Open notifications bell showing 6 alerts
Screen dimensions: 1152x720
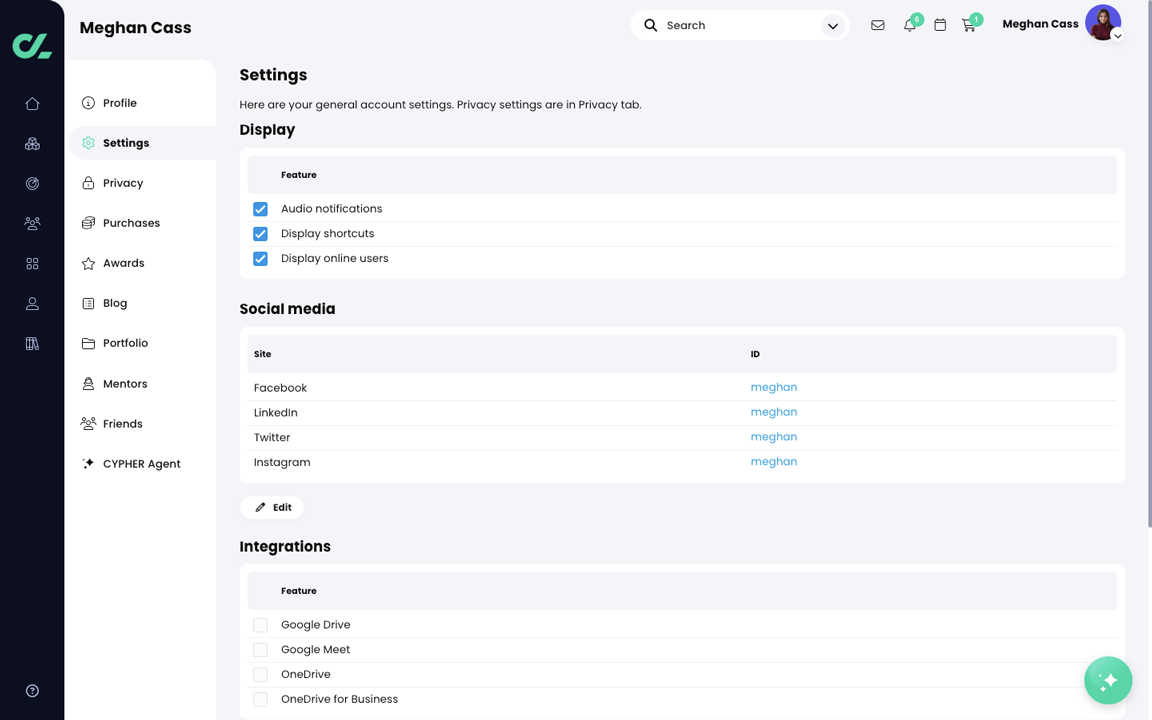point(909,24)
